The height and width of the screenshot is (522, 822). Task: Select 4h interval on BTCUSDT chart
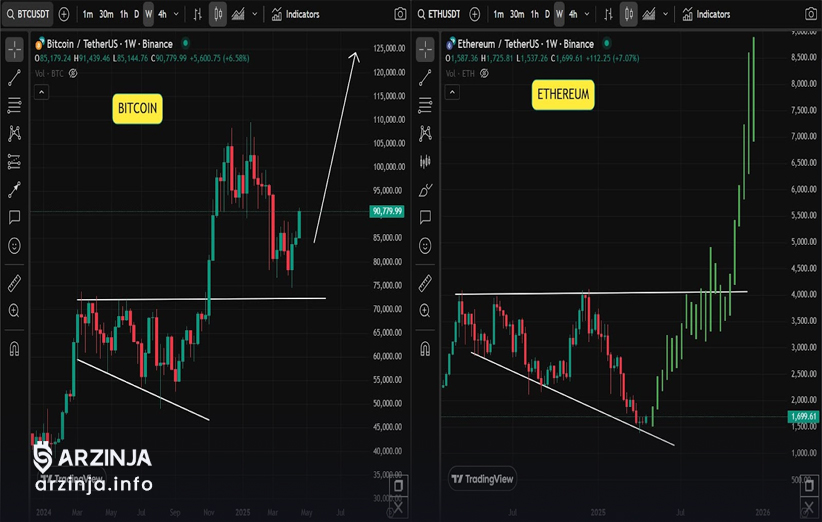(x=162, y=14)
